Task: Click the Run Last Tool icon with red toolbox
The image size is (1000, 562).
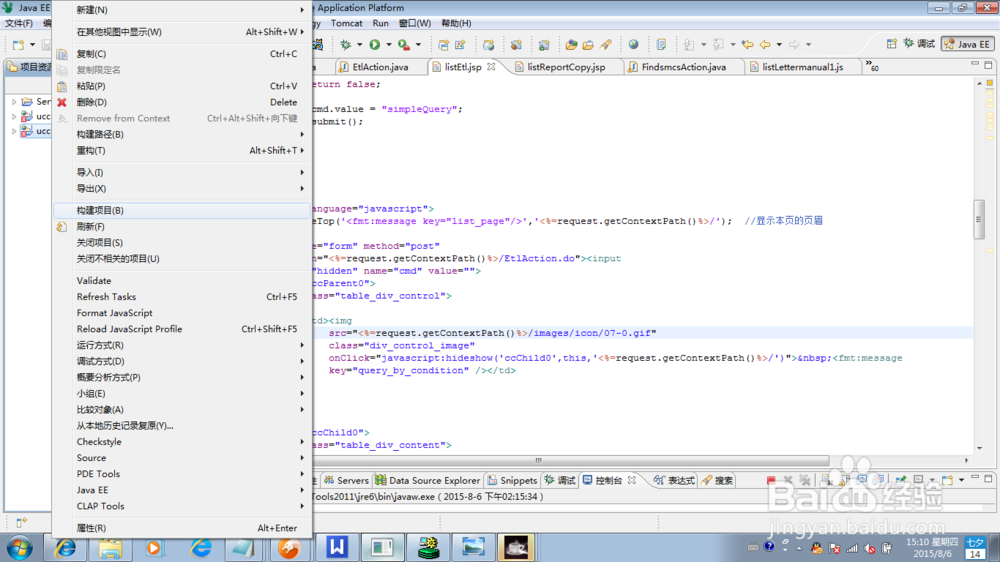Action: coord(404,45)
